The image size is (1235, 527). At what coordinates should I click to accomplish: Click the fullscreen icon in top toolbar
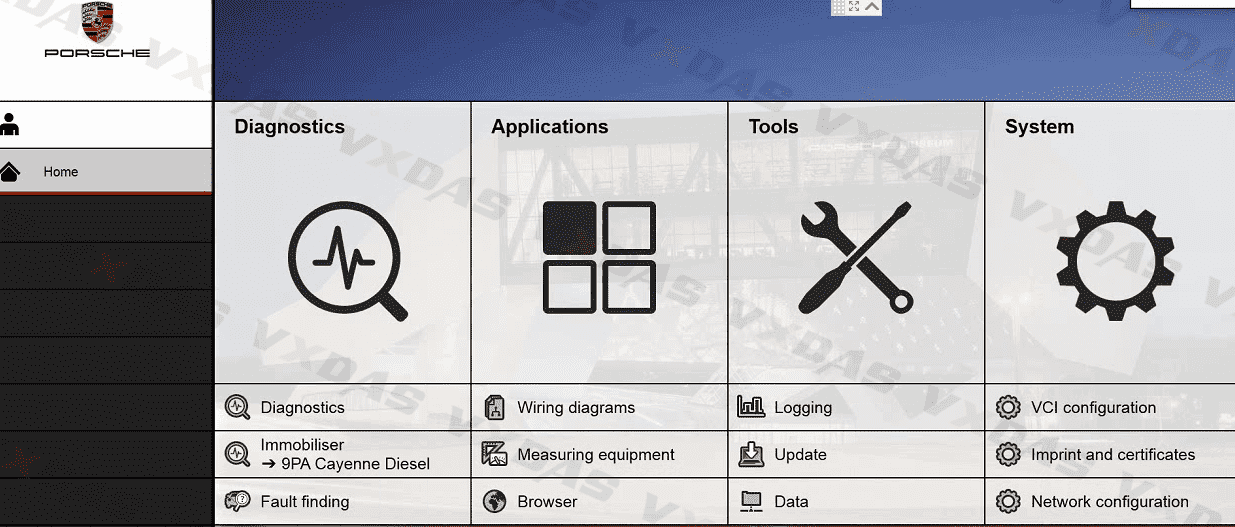coord(855,7)
